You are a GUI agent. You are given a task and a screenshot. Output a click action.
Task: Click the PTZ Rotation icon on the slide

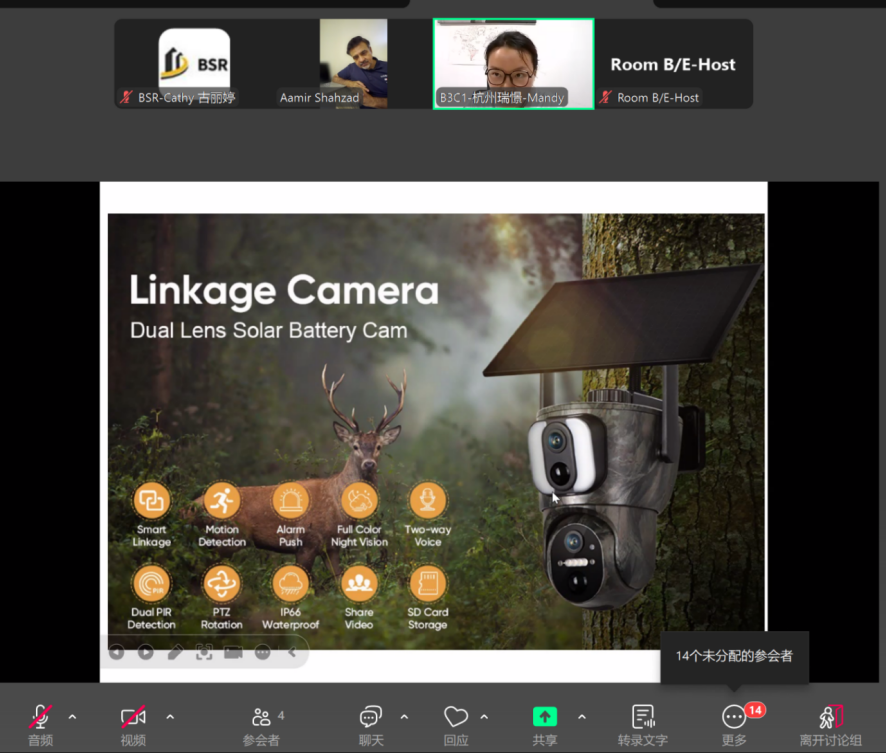click(222, 584)
